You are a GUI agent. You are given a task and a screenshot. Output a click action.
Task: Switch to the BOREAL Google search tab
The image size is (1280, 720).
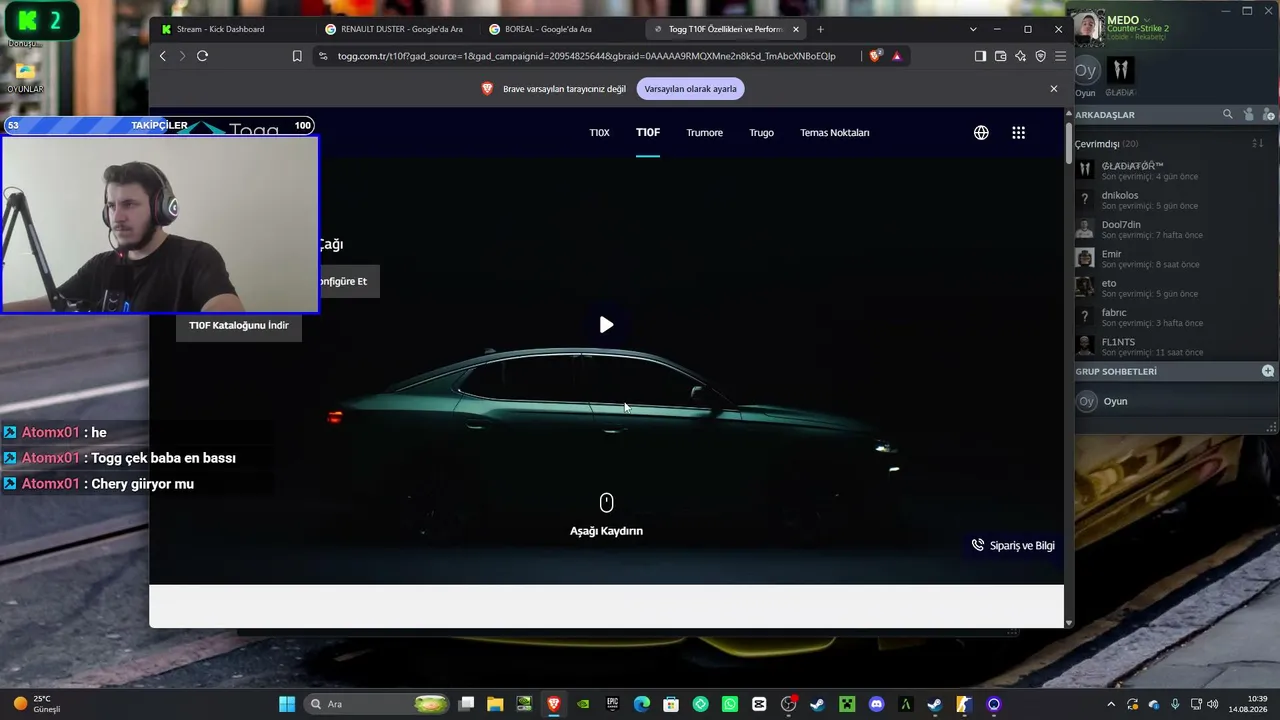click(x=560, y=29)
